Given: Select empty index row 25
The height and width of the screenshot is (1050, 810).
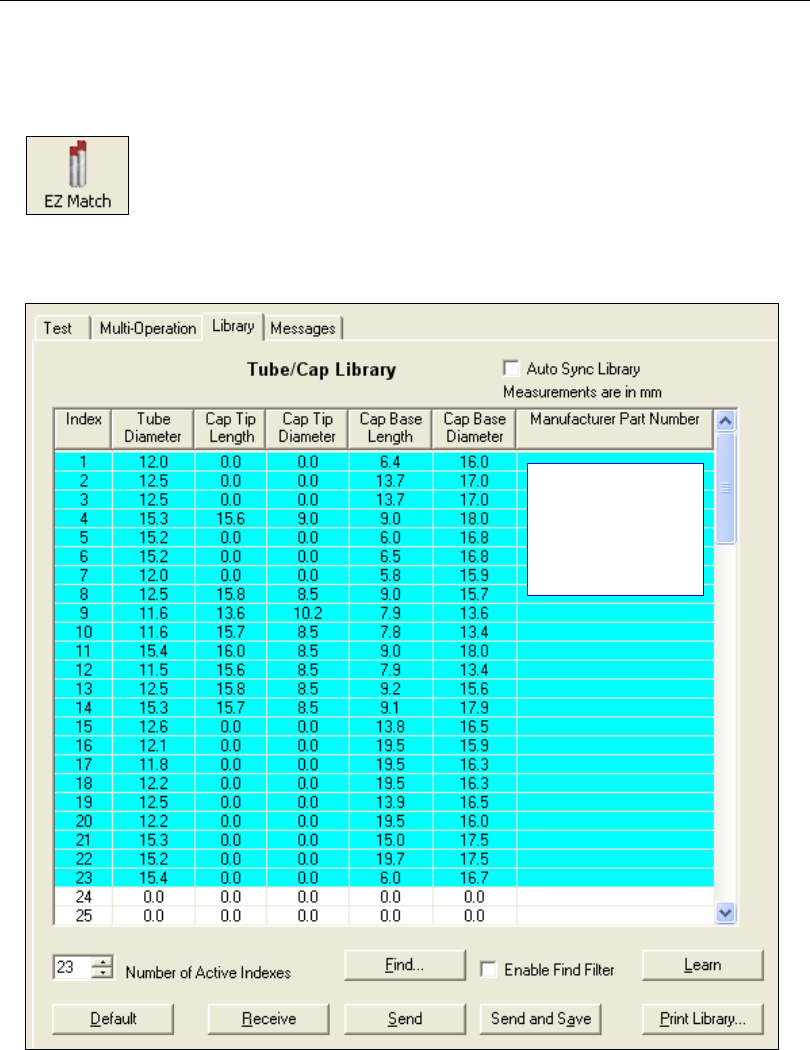Looking at the screenshot, I should [384, 915].
